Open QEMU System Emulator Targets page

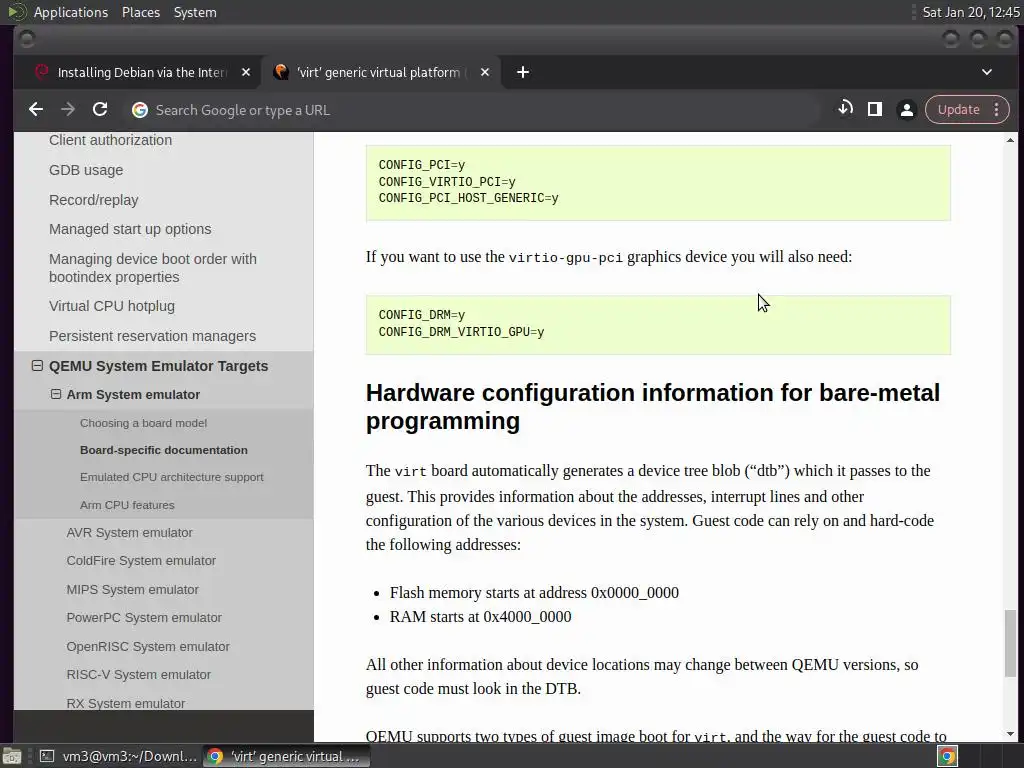(x=159, y=366)
